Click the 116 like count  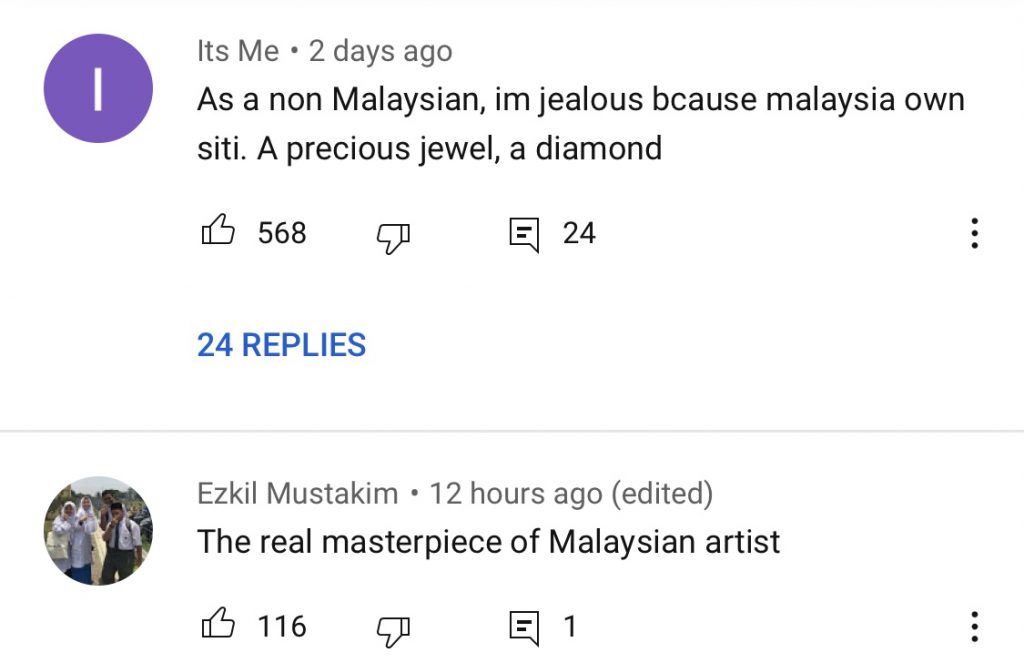tap(282, 627)
